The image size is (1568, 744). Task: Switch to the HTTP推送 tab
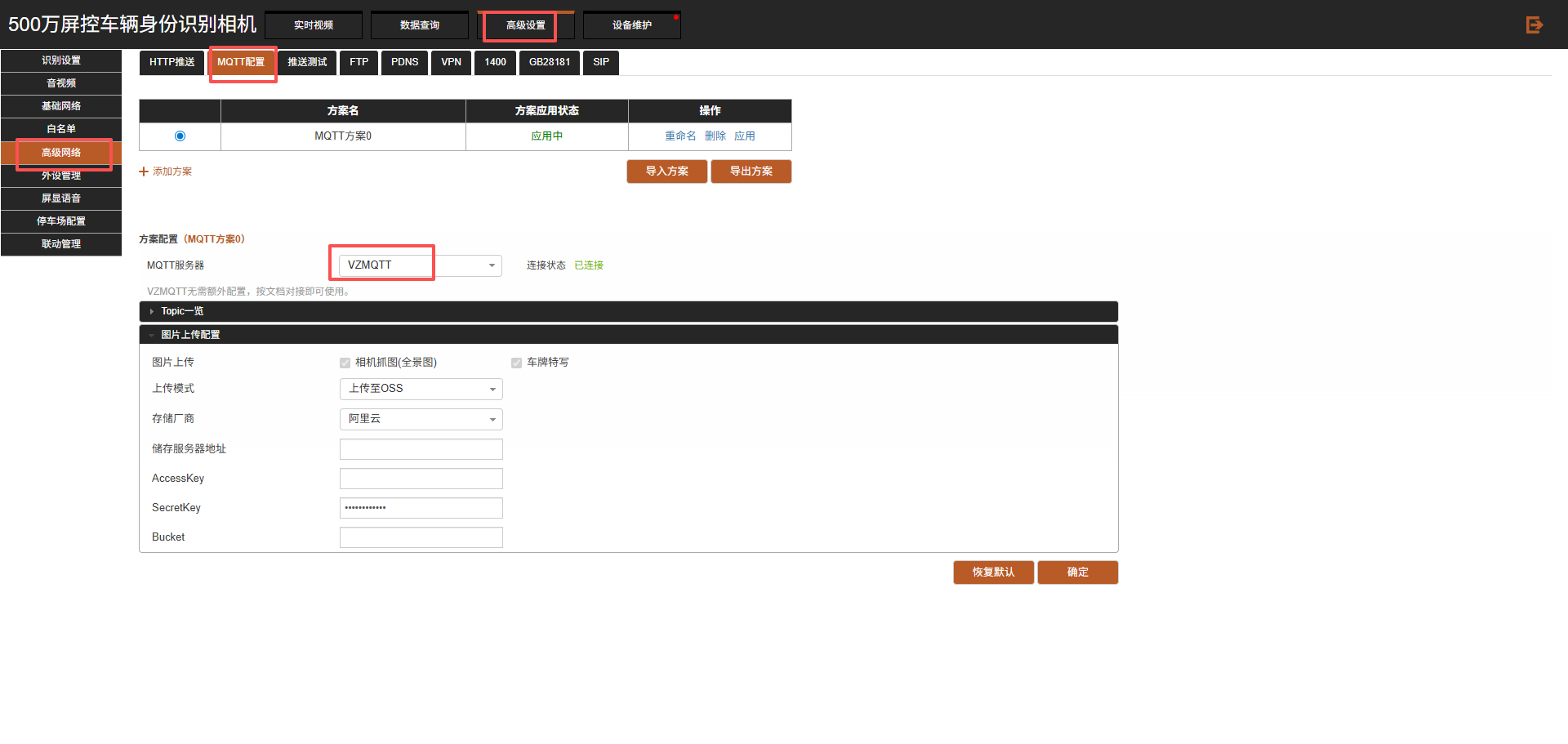(171, 62)
